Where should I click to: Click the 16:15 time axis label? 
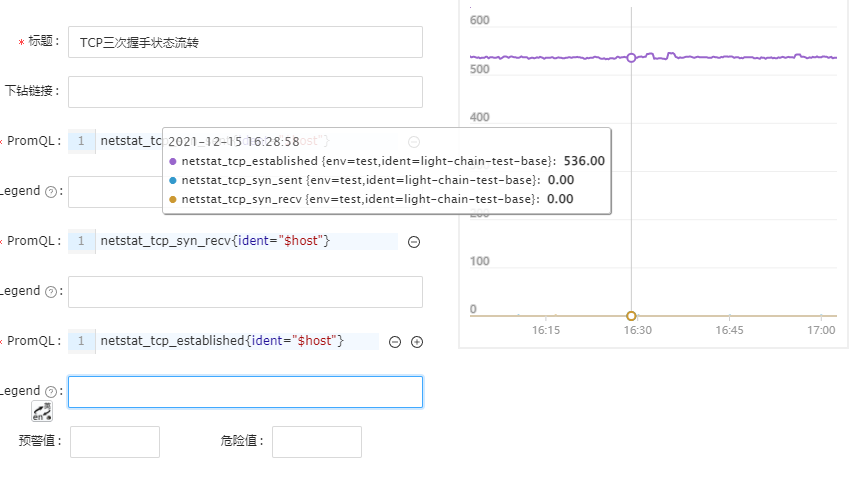[546, 330]
